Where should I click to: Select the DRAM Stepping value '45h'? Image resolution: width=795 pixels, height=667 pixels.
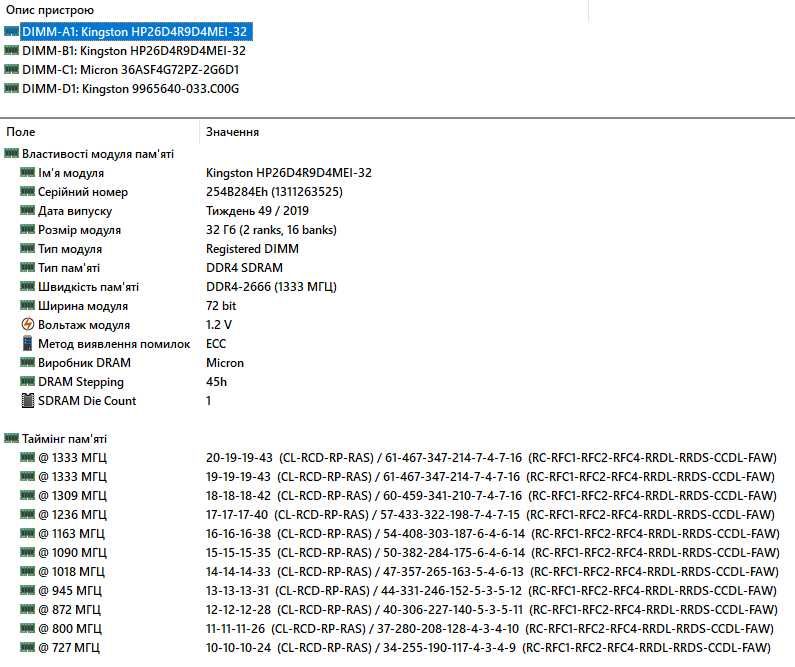pos(216,382)
